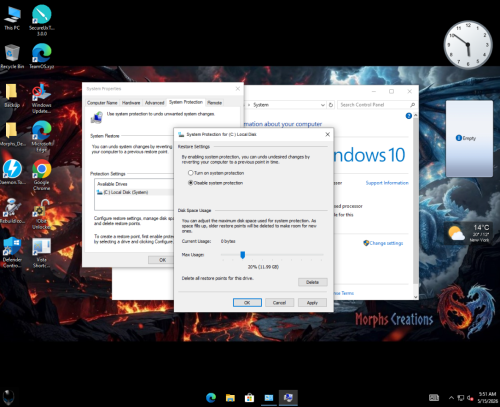Open Edge from the taskbar
500x407 pixels.
coord(211,398)
